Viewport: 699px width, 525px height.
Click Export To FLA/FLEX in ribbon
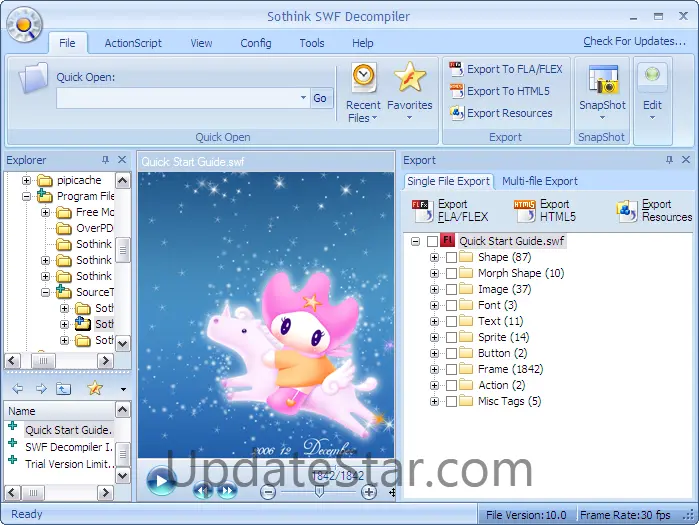(506, 69)
